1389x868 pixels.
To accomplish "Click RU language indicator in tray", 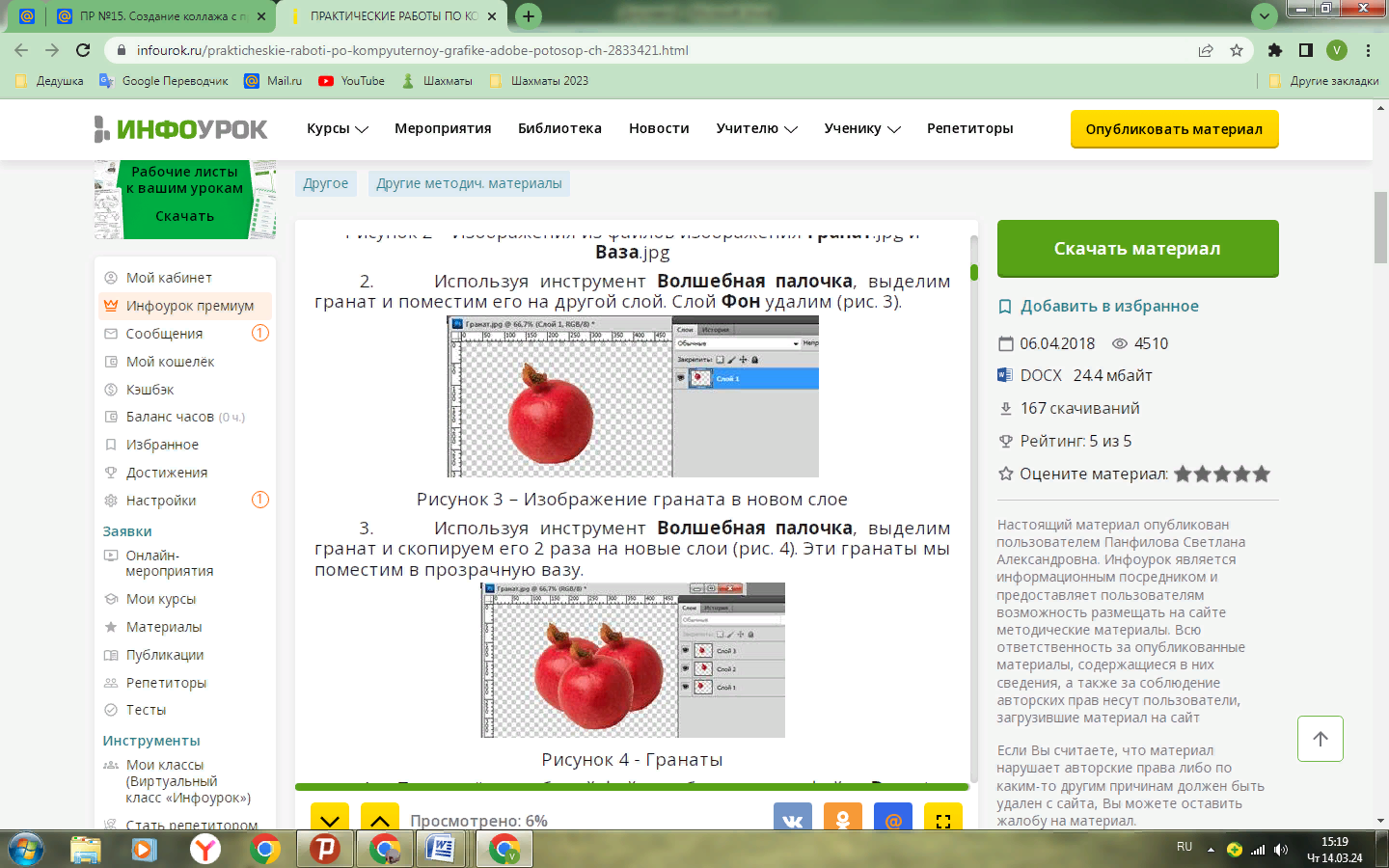I will [1185, 847].
